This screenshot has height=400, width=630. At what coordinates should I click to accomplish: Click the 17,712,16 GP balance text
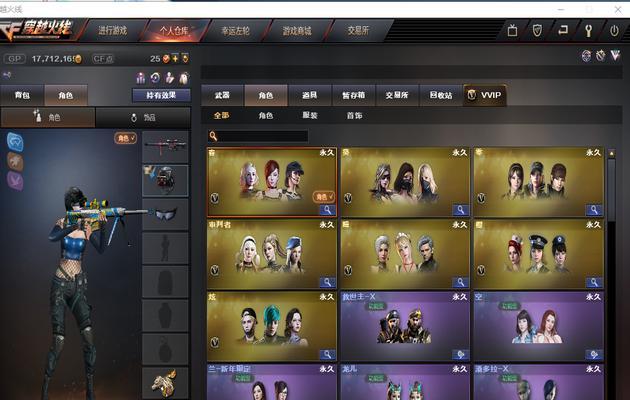pos(53,59)
